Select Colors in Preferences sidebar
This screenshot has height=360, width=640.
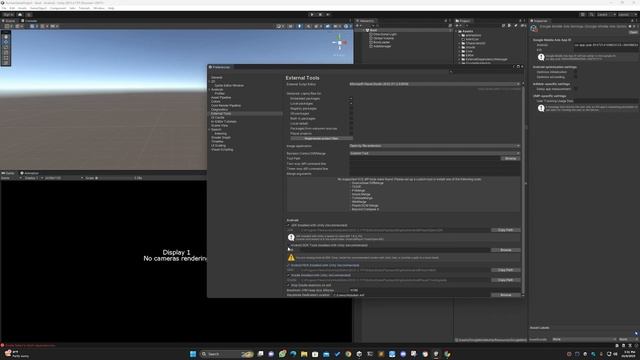[216, 102]
